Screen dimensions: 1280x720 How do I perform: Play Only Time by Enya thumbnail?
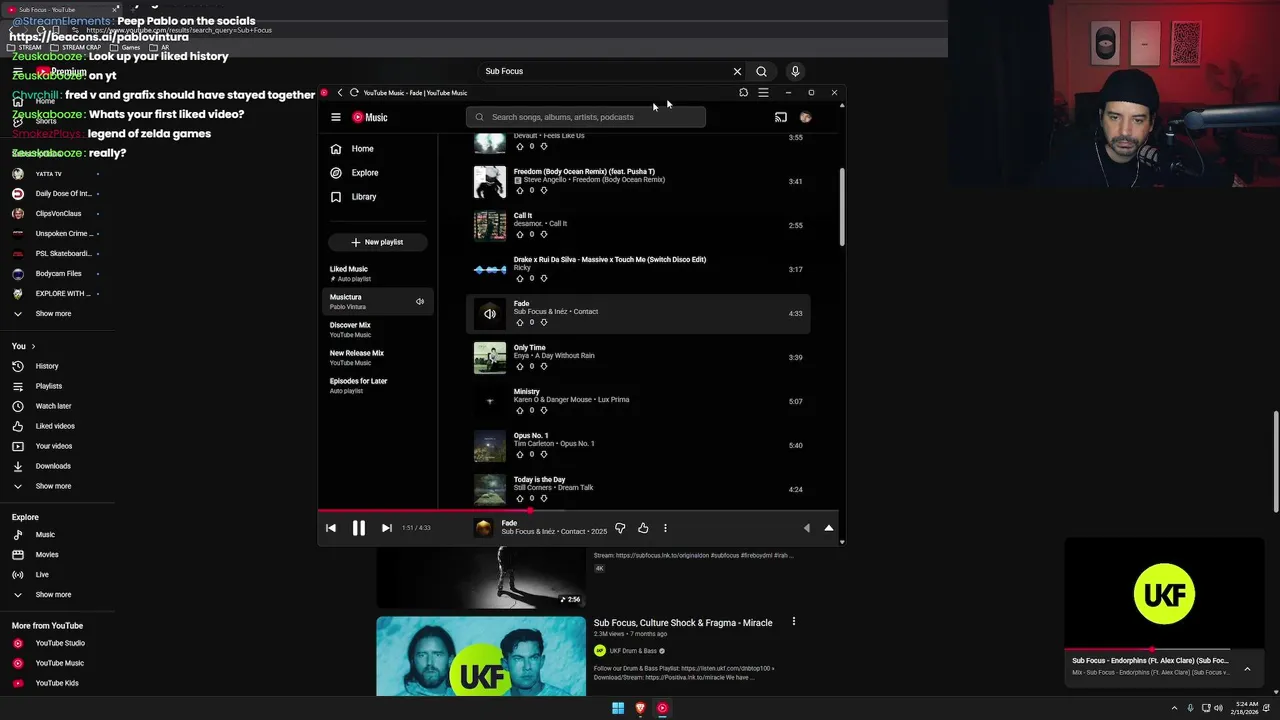(x=490, y=357)
